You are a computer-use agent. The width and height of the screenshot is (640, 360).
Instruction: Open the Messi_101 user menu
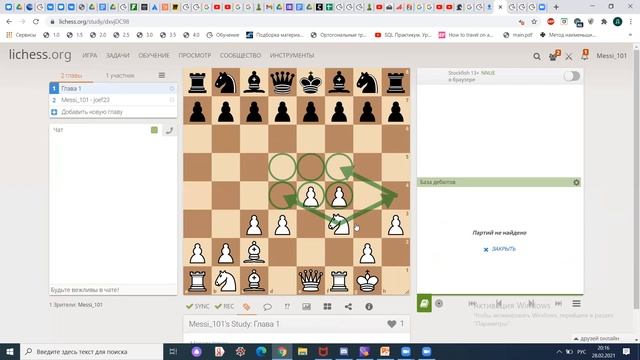point(611,56)
